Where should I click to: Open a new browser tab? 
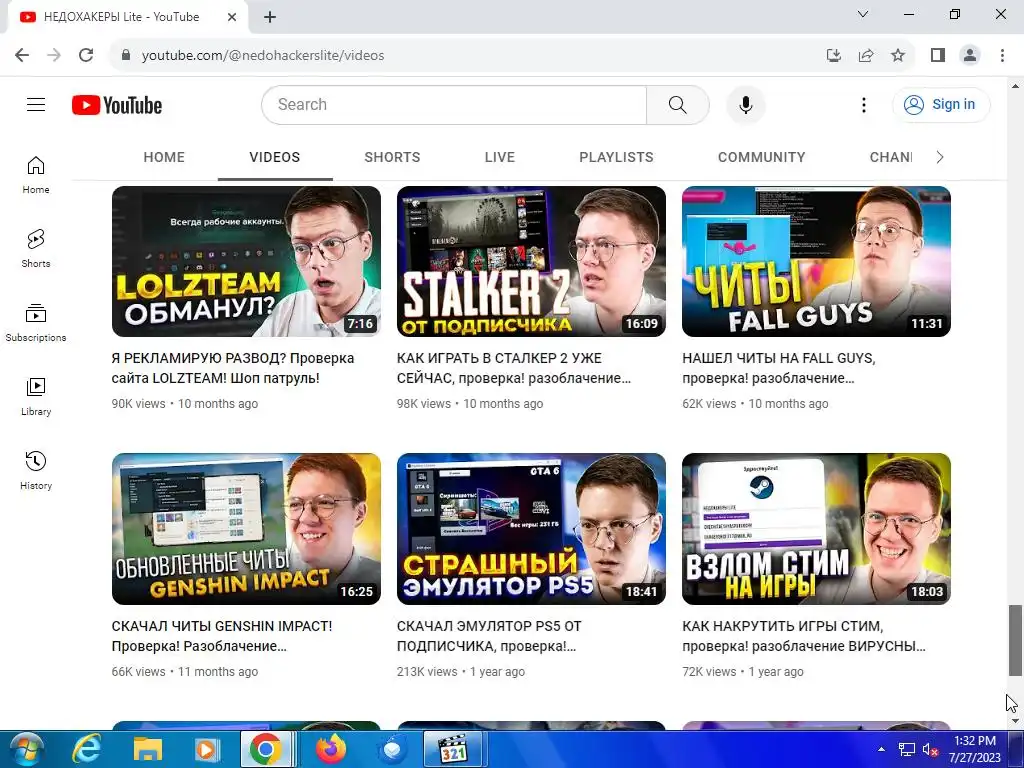270,17
